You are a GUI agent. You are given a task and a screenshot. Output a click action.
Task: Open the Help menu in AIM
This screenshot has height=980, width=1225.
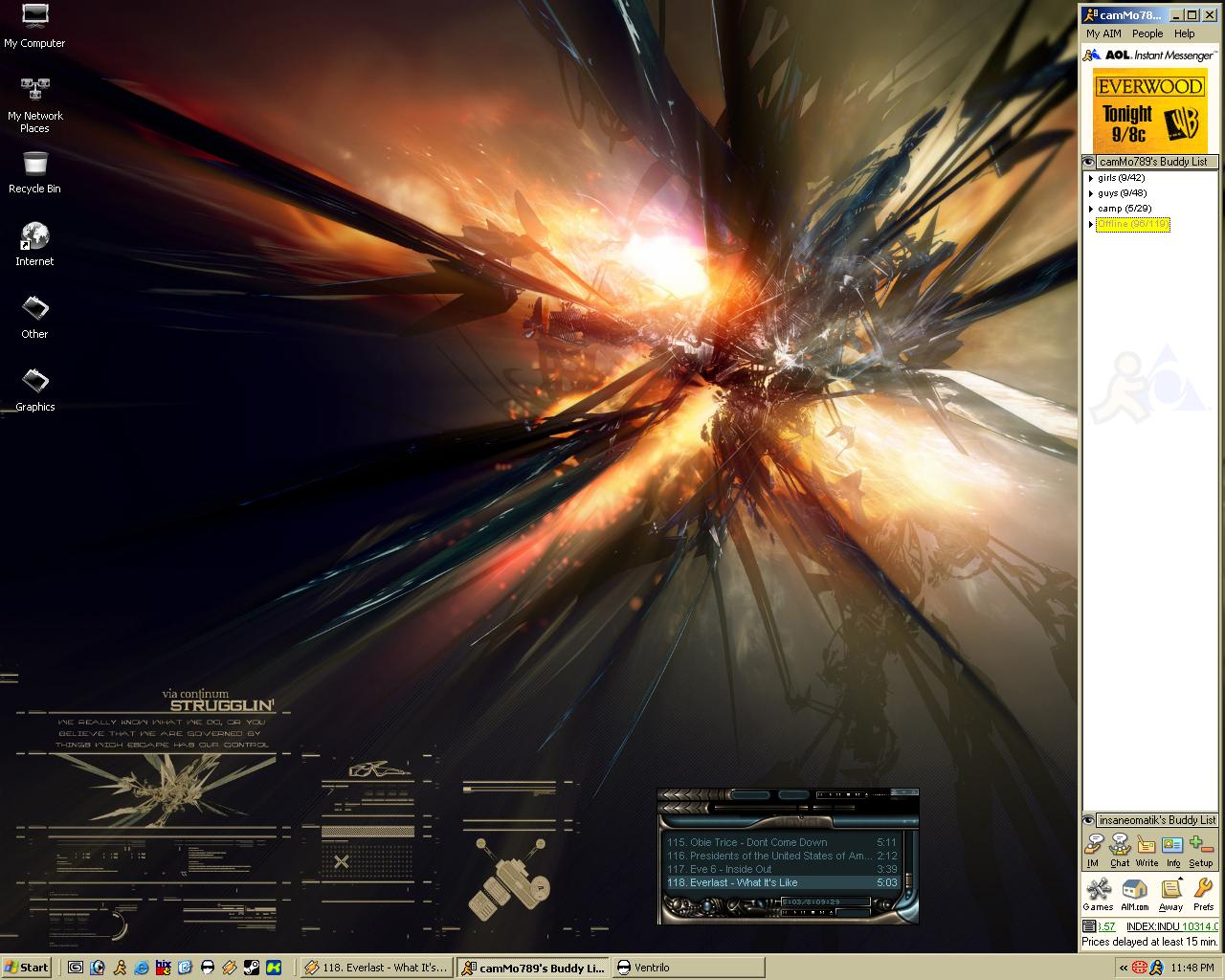click(1185, 33)
